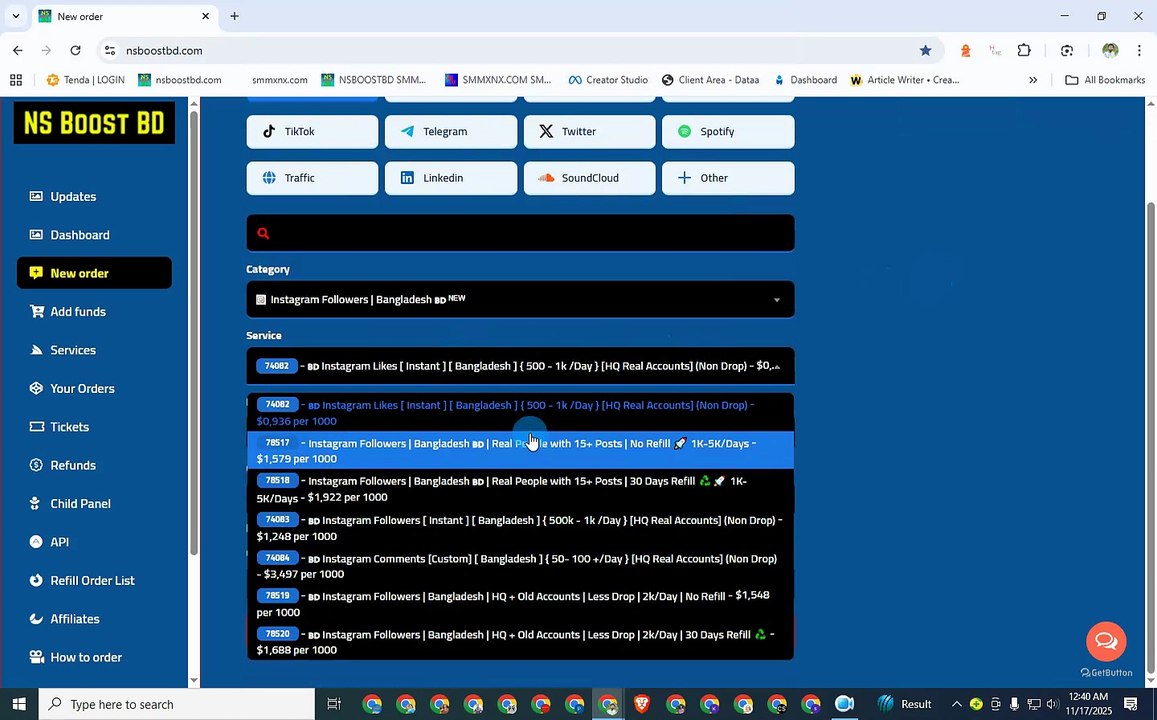Click the Windows taskbar search box
Viewport: 1157px width, 720px height.
click(176, 704)
